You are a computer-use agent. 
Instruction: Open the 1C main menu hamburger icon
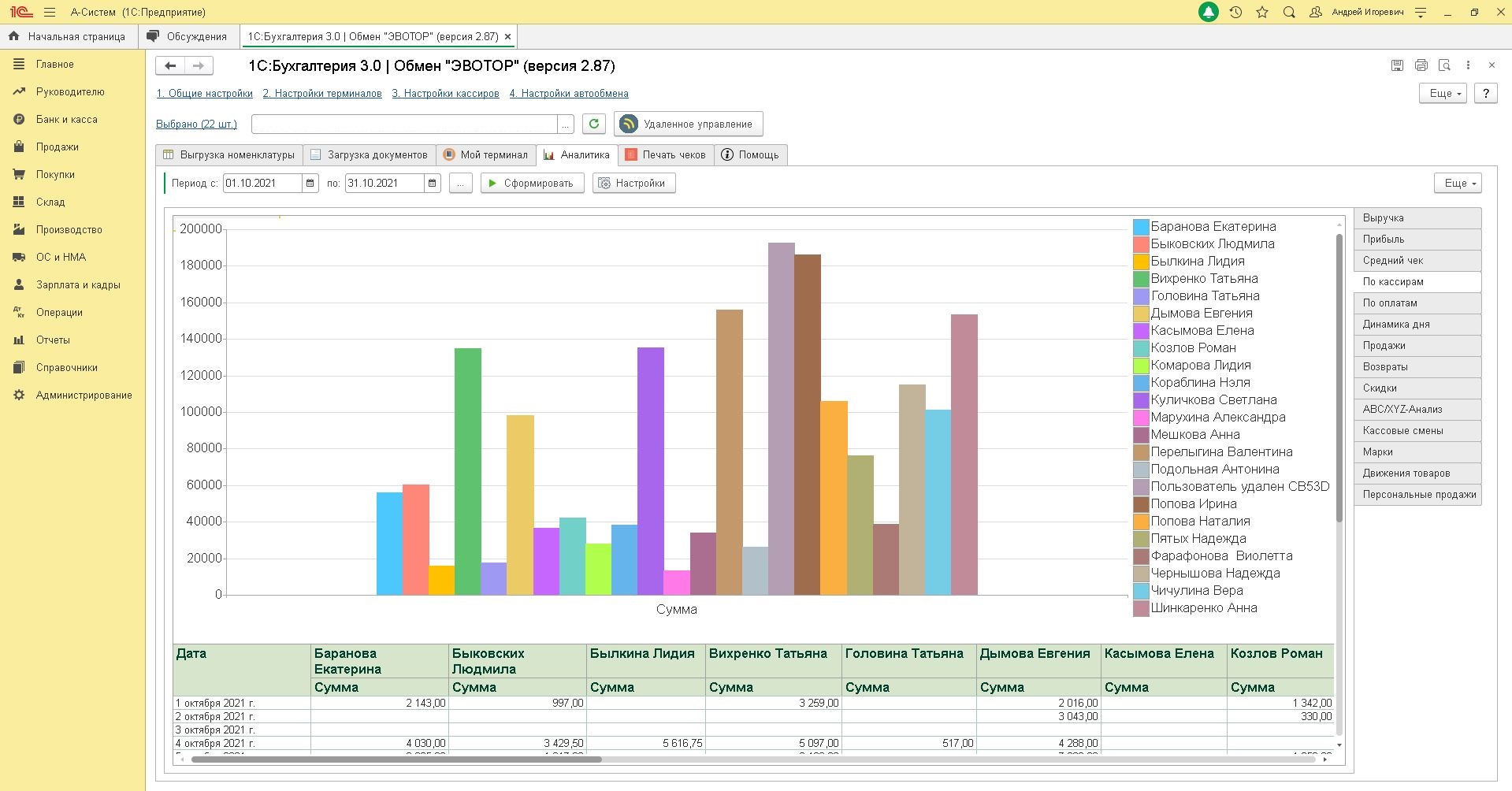50,12
